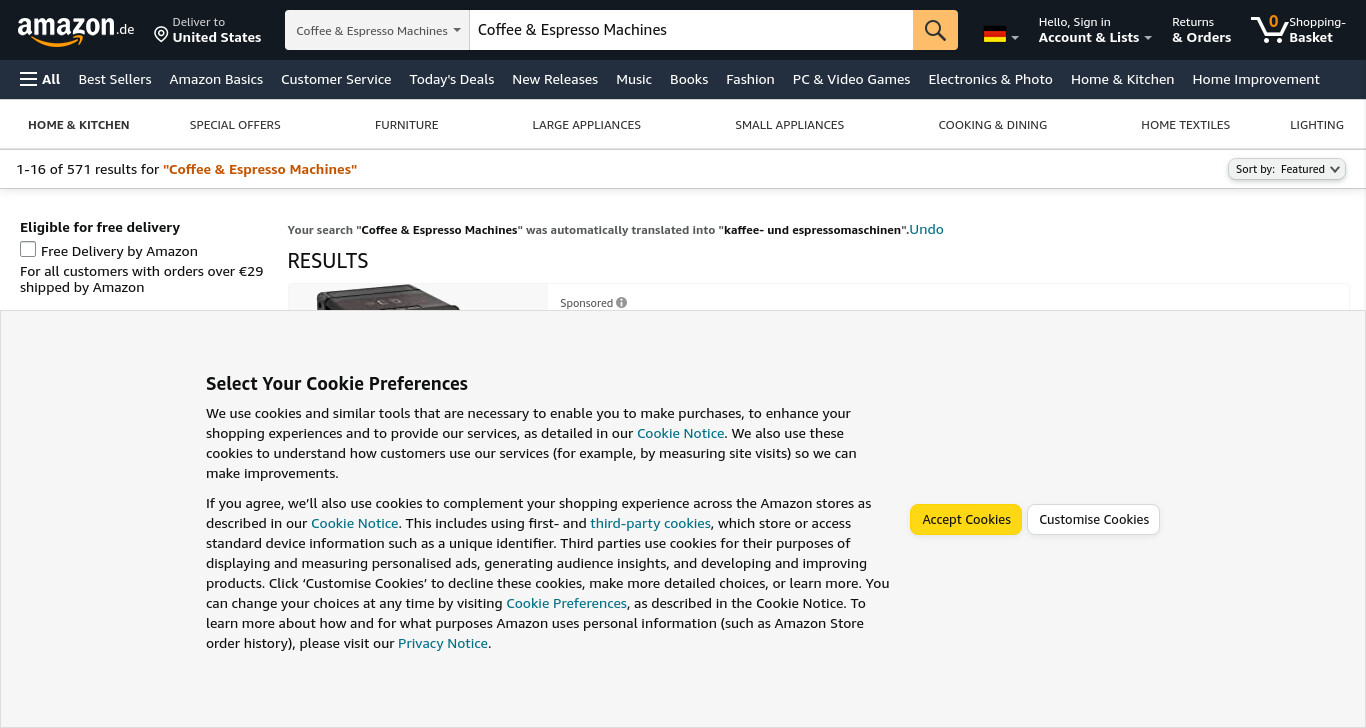Open Best Sellers in navigation bar
The image size is (1366, 728).
(115, 79)
